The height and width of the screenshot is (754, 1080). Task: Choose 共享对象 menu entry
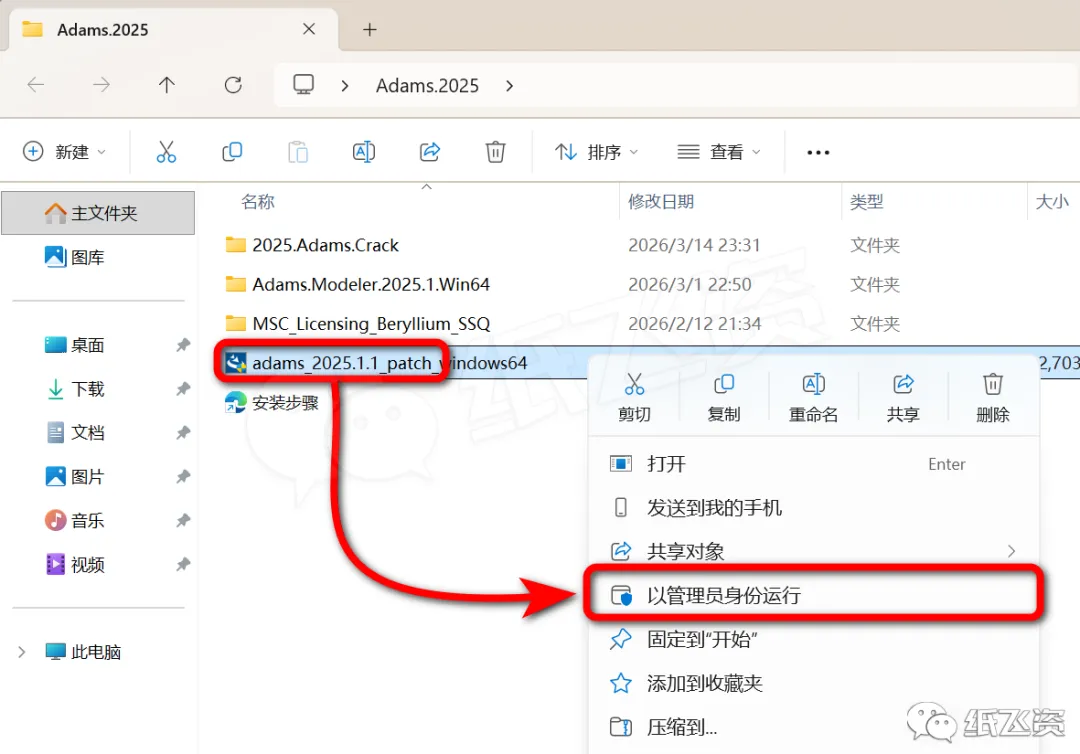click(814, 551)
